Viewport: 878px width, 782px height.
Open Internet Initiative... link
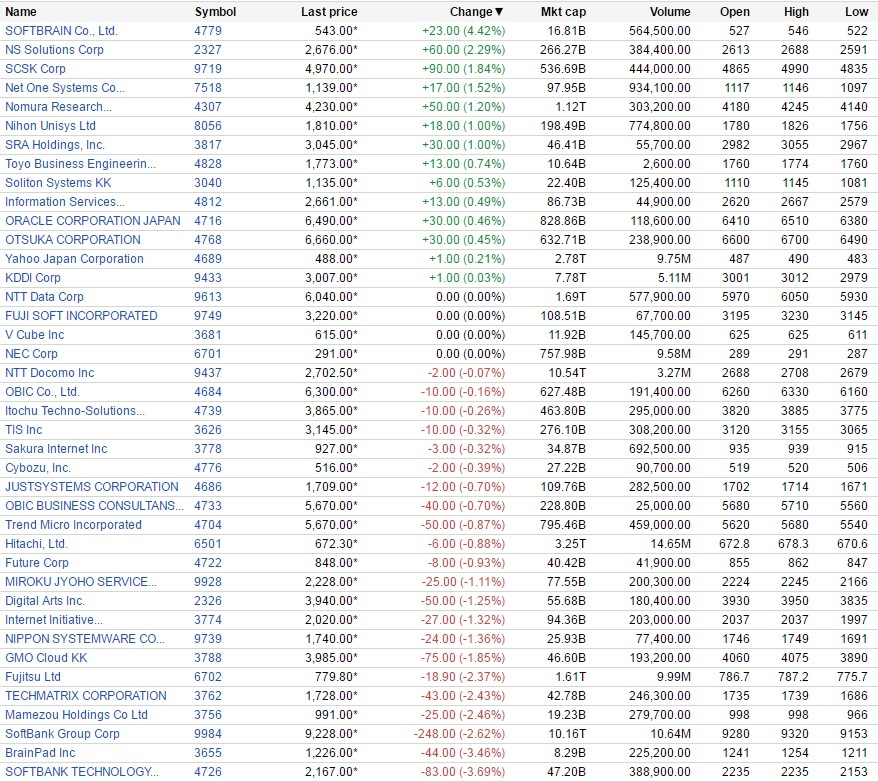54,621
